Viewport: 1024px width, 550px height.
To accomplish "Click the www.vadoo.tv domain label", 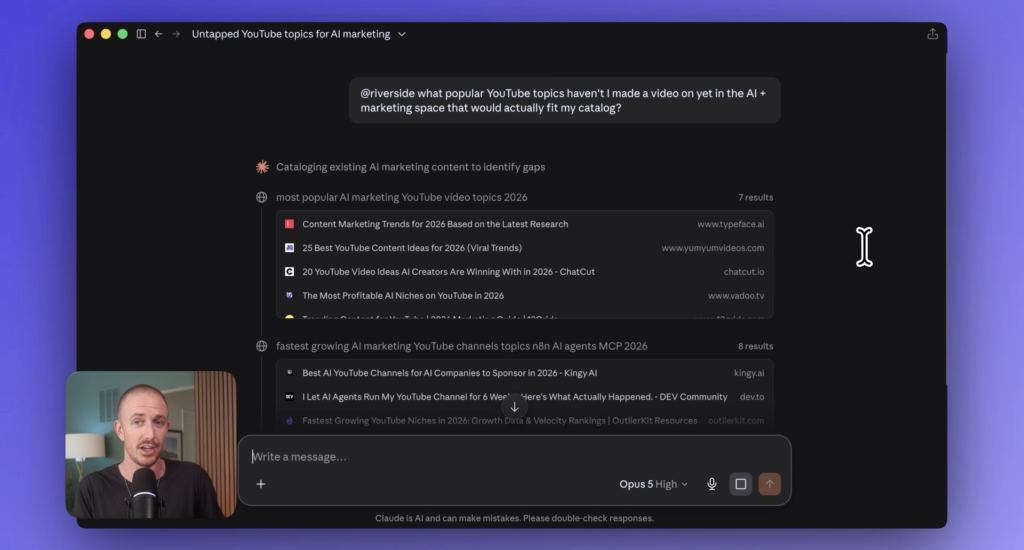I will [736, 296].
